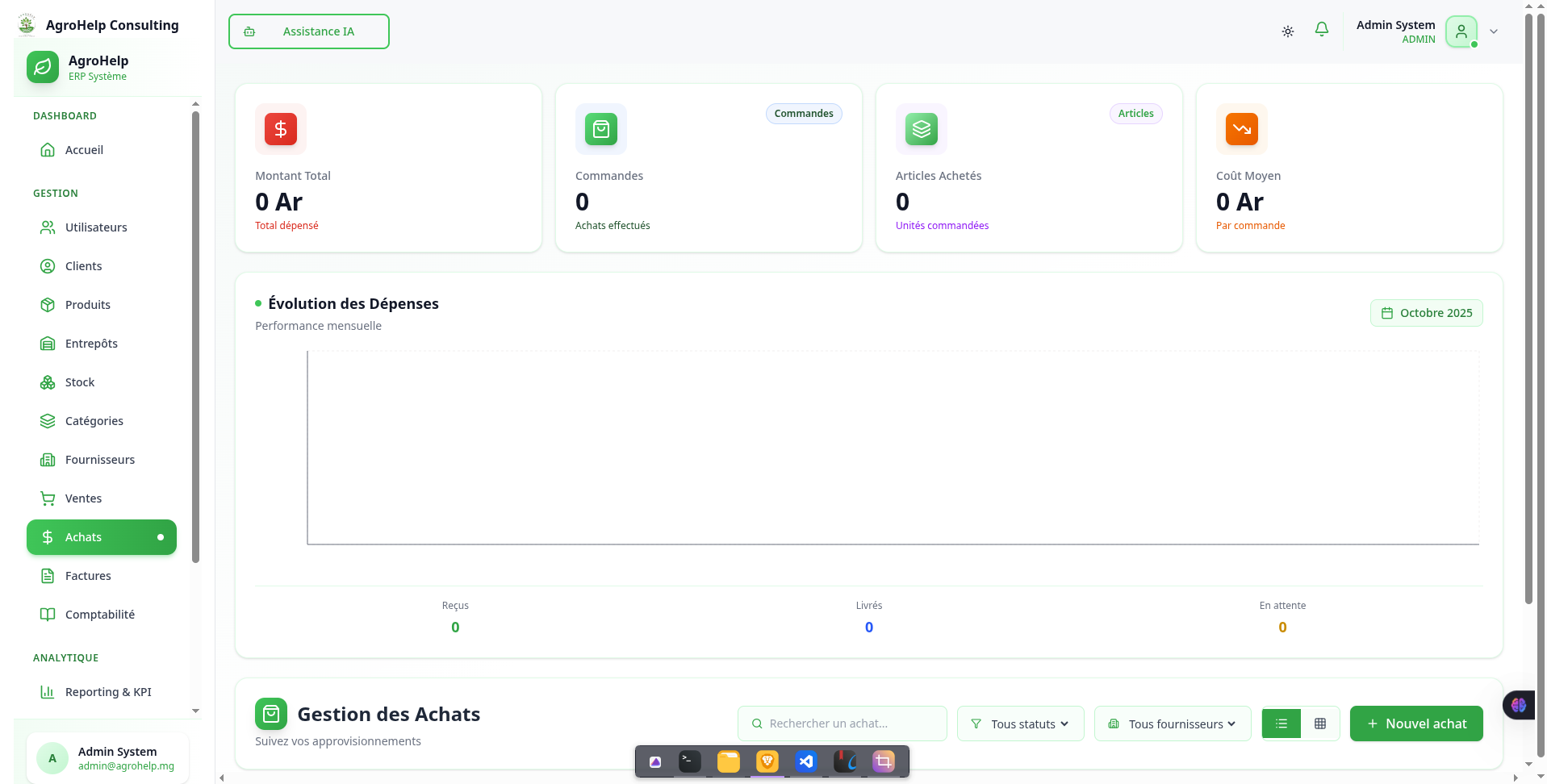Click the notification bell
The height and width of the screenshot is (784, 1547).
pos(1321,29)
